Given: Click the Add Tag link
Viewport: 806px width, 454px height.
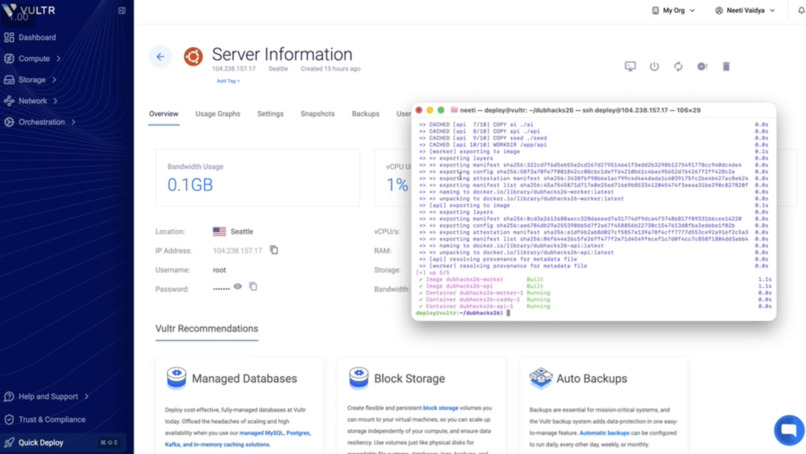Looking at the screenshot, I should point(228,81).
